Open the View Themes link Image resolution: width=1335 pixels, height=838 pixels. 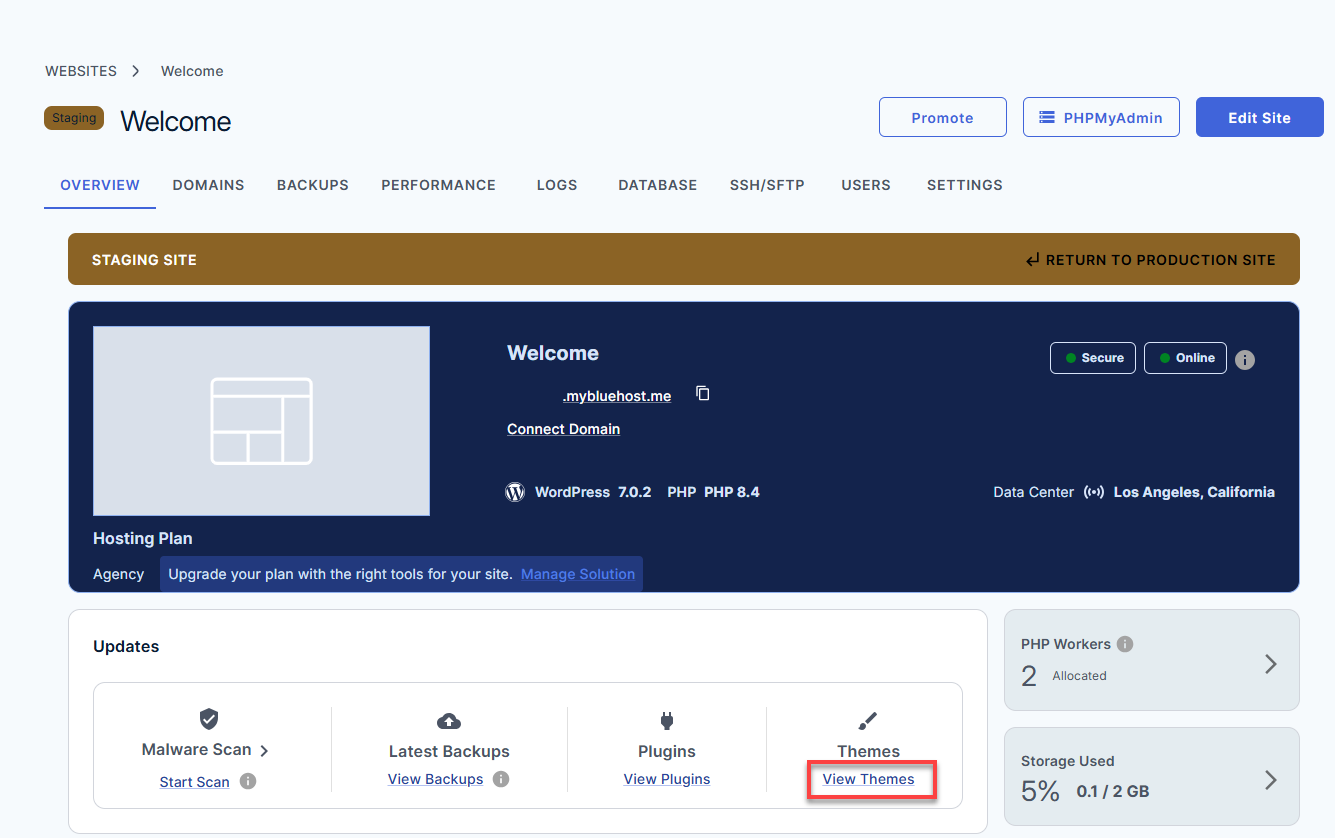click(869, 779)
